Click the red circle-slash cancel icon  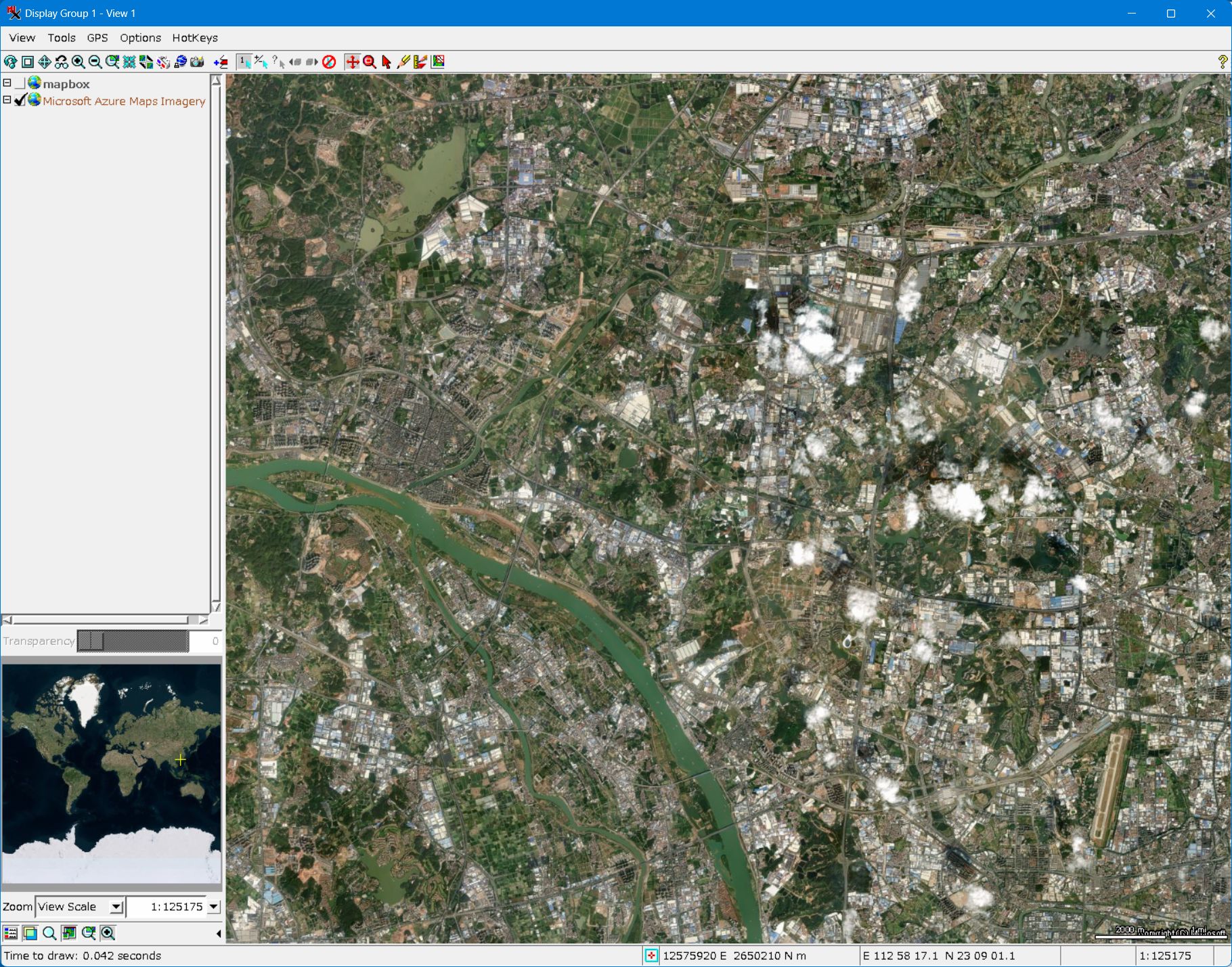pyautogui.click(x=329, y=62)
